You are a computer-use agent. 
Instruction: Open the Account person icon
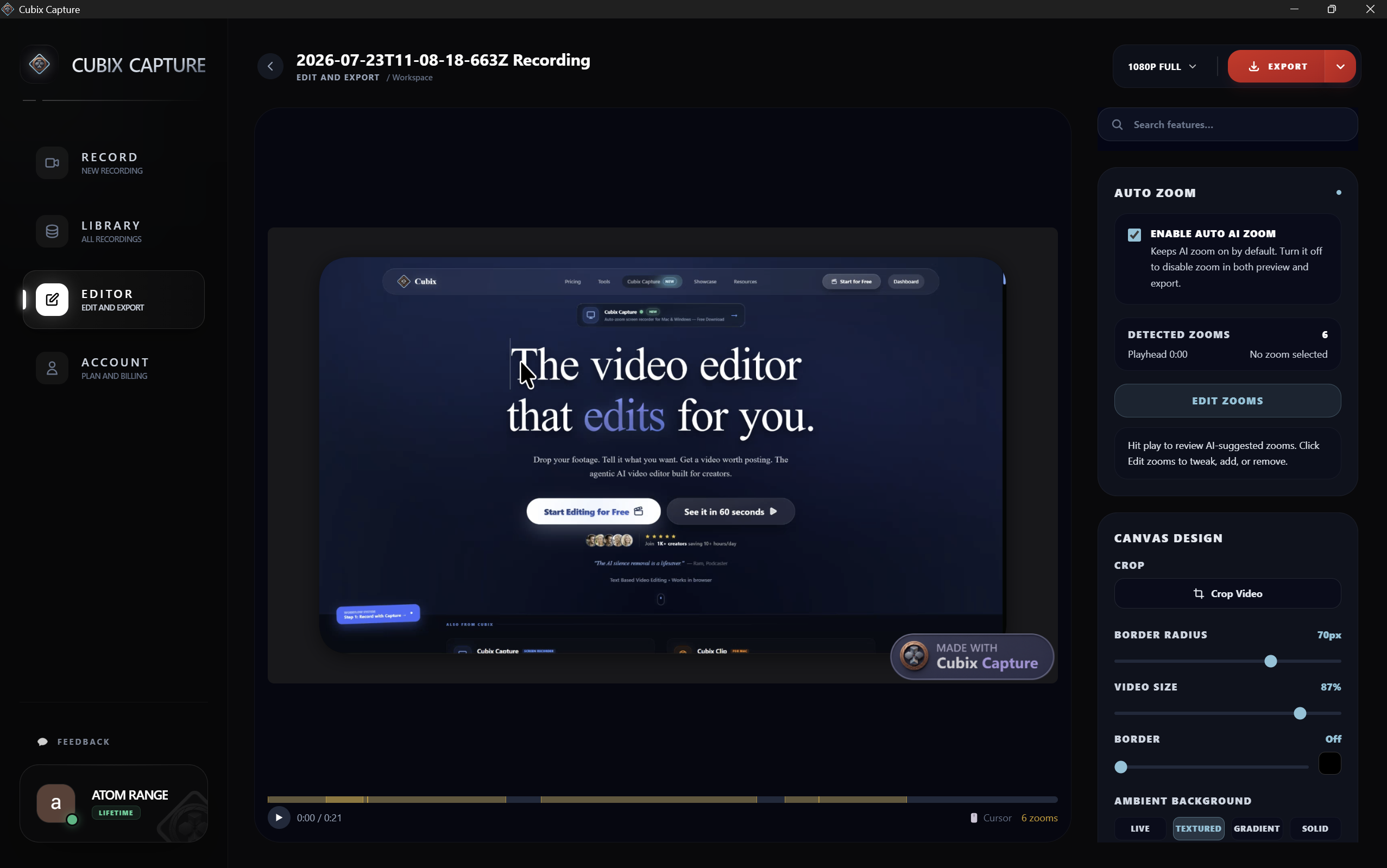[52, 368]
